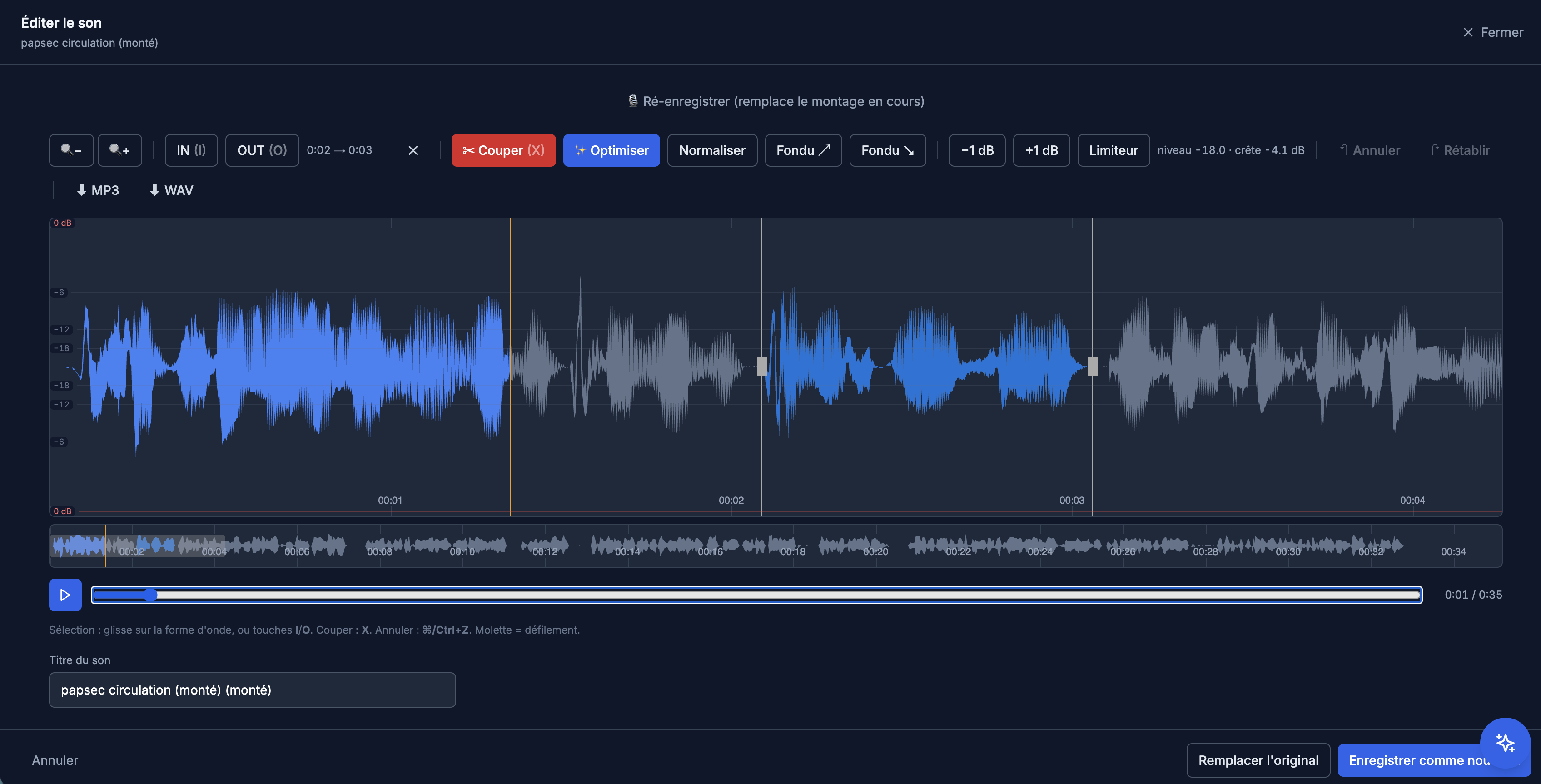The width and height of the screenshot is (1541, 784).
Task: Click the left selection handle on waveform
Action: pyautogui.click(x=761, y=366)
